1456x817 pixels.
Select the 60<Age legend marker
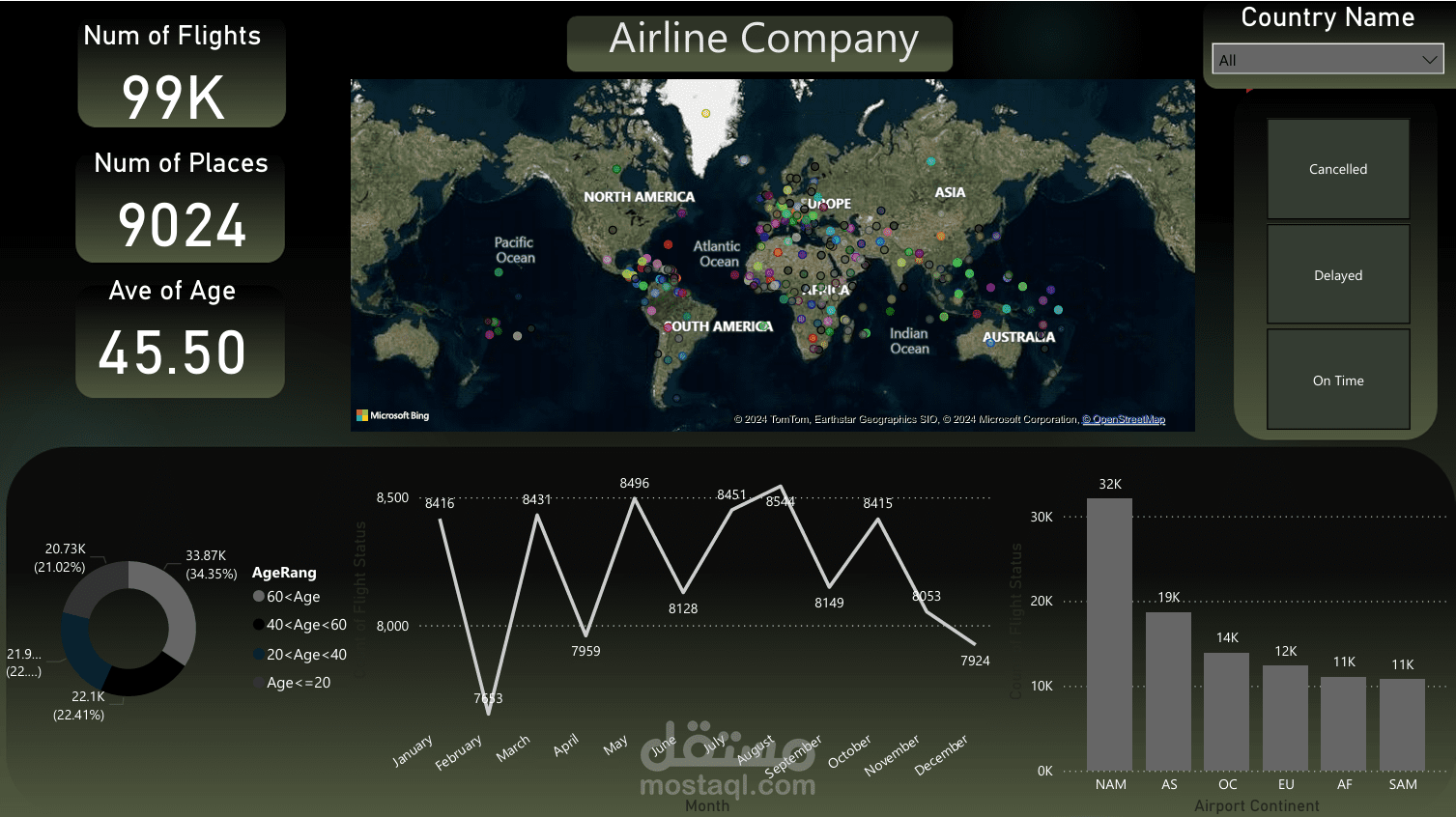259,597
